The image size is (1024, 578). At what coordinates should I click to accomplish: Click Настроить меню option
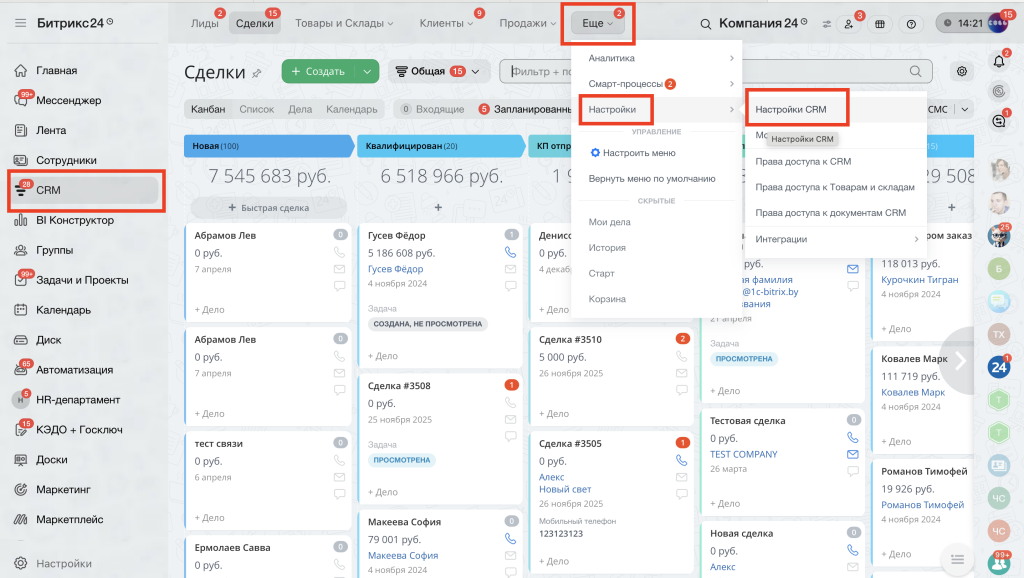[633, 153]
